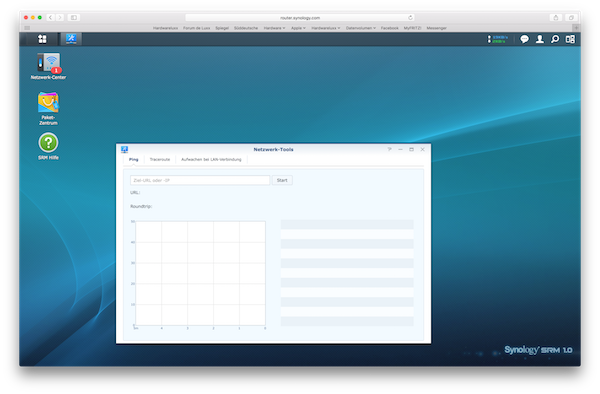Screen dimensions: 600x394
Task: Expand the Hardwareluxx bookmarks folder dropdown
Action: click(326, 28)
